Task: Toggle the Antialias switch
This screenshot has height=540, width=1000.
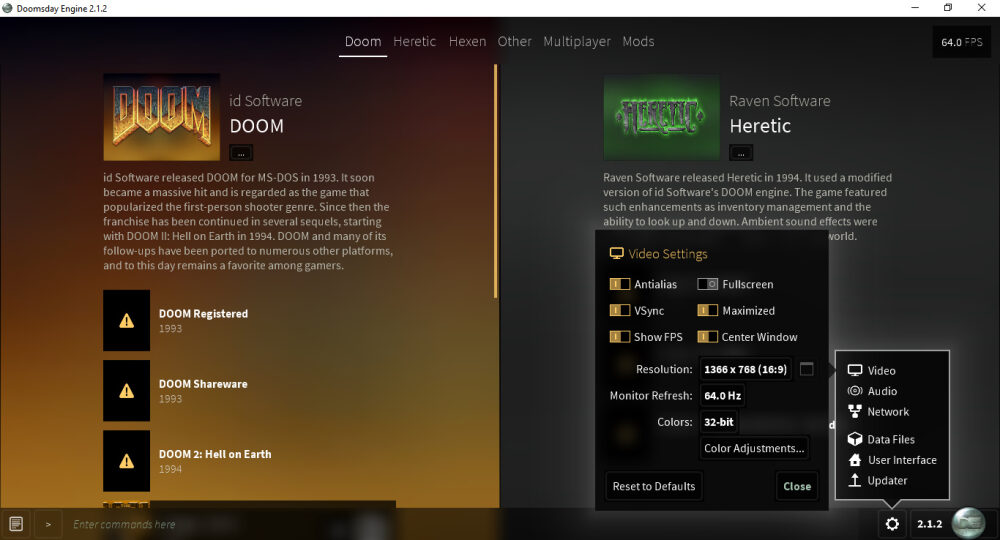Action: [x=620, y=284]
